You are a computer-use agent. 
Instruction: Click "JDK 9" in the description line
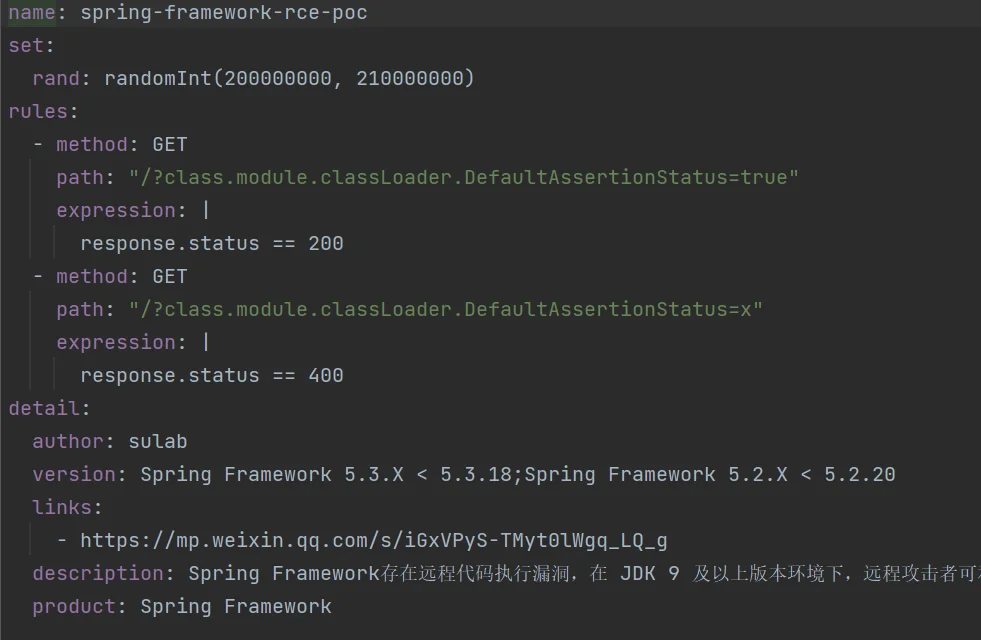coord(649,574)
